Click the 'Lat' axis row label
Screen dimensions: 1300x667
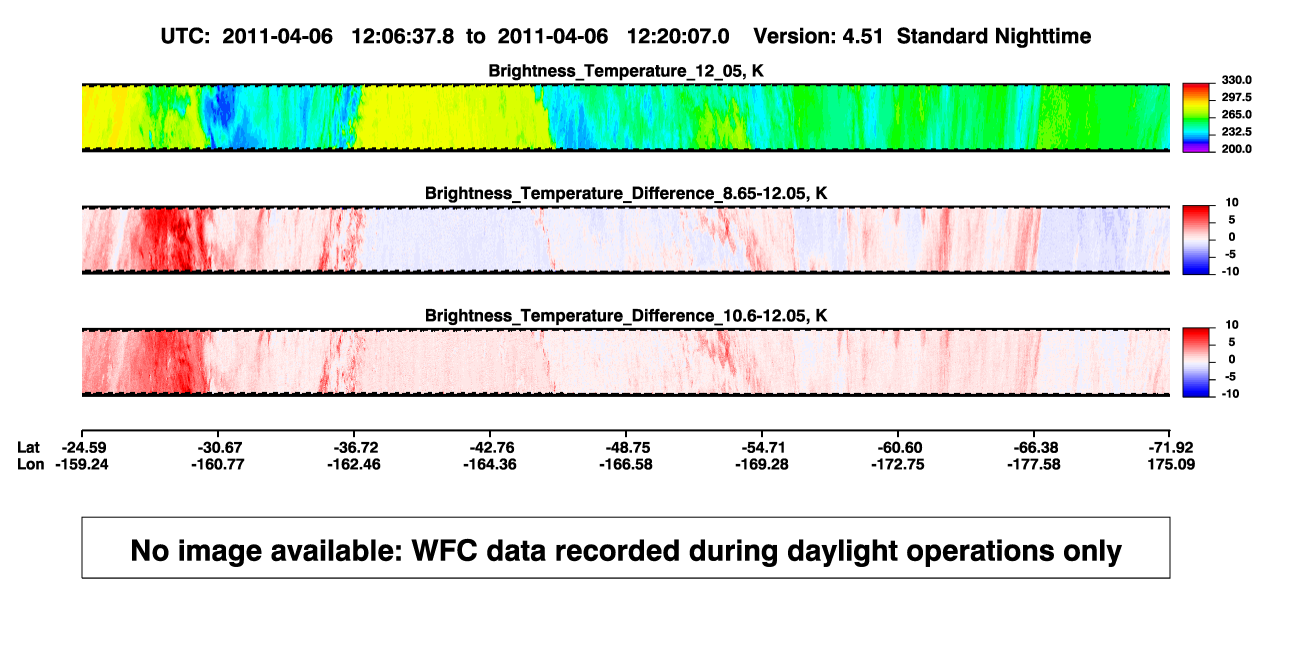tap(29, 447)
